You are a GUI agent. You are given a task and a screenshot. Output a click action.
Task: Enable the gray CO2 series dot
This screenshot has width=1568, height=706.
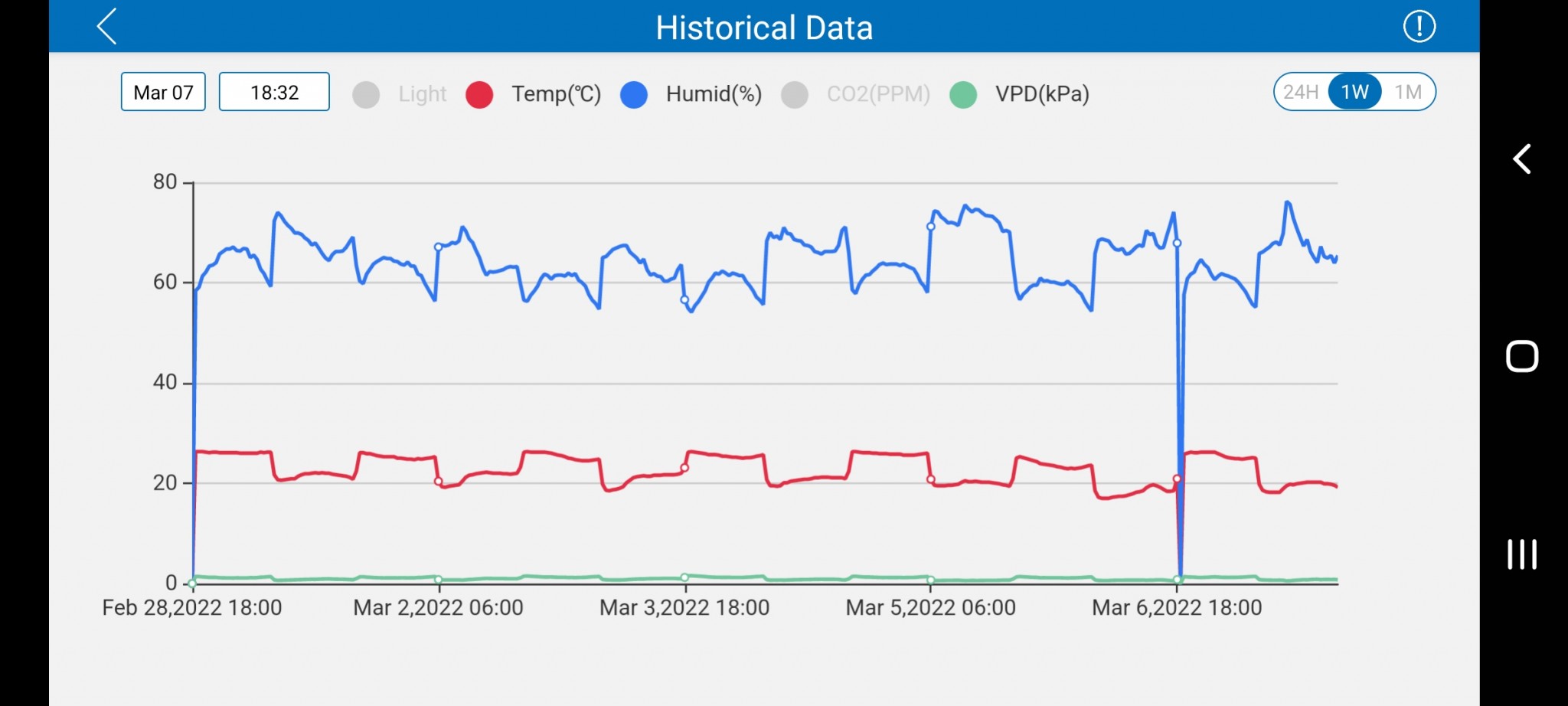795,94
